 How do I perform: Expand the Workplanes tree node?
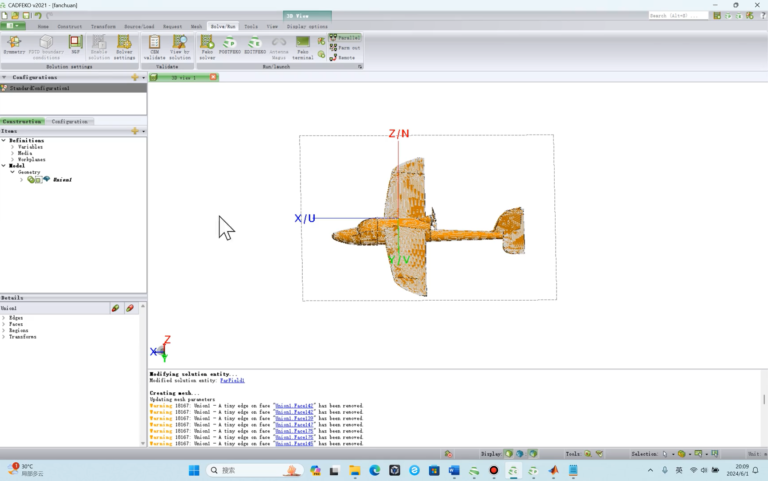pos(13,160)
